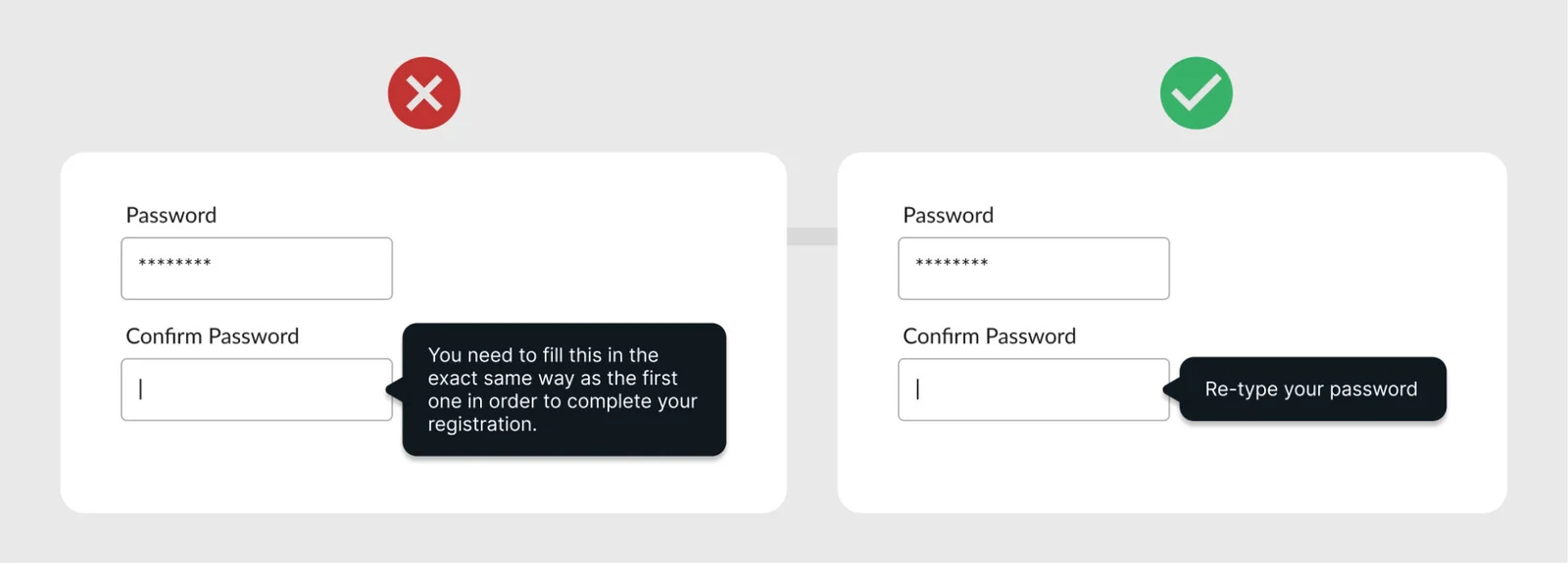Click the 'Re-type your password' tooltip

click(x=1311, y=389)
